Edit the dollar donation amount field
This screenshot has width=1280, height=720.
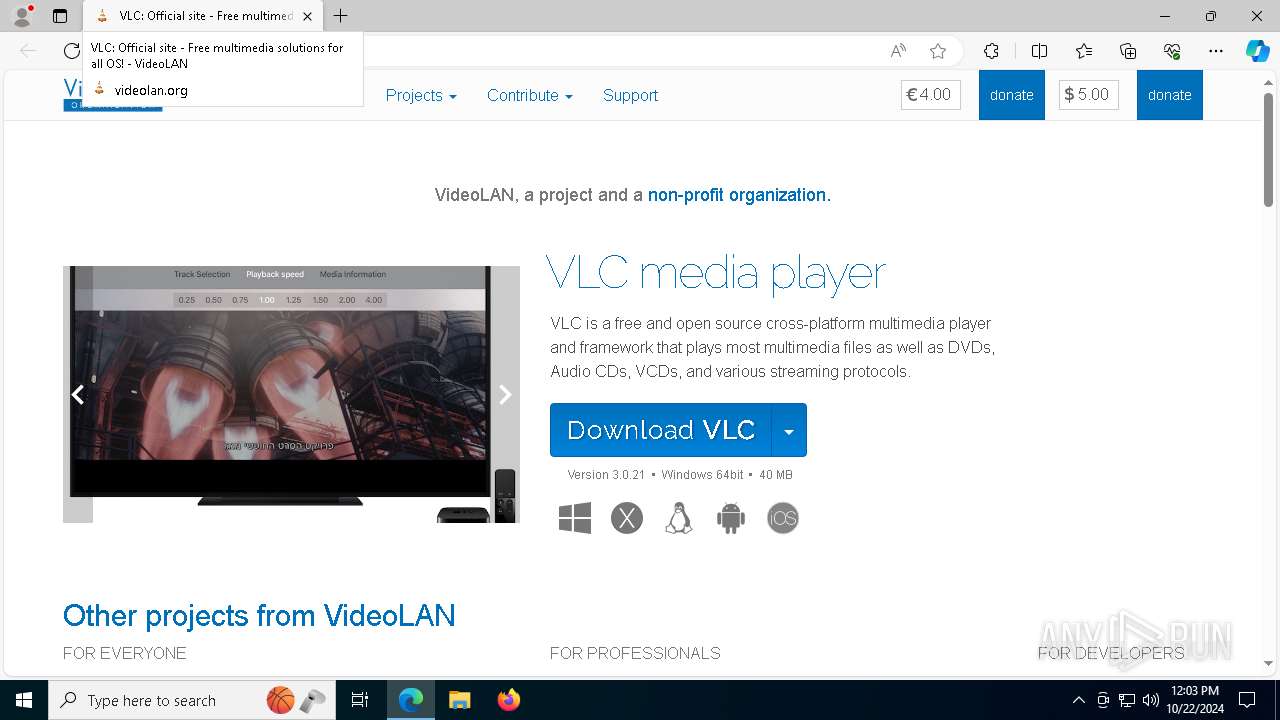tap(1089, 95)
